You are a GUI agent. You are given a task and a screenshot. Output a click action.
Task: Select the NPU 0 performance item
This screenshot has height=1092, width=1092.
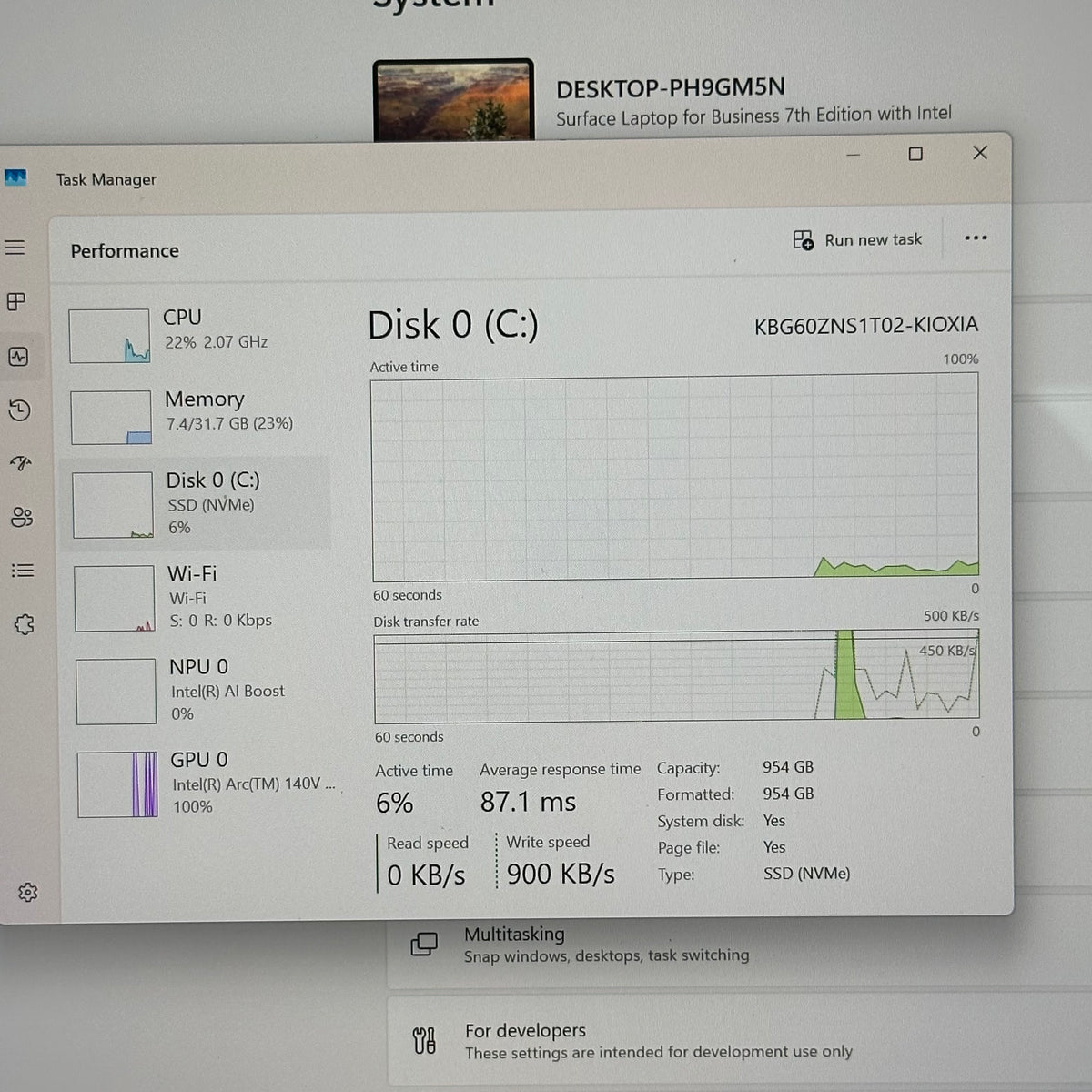click(202, 691)
